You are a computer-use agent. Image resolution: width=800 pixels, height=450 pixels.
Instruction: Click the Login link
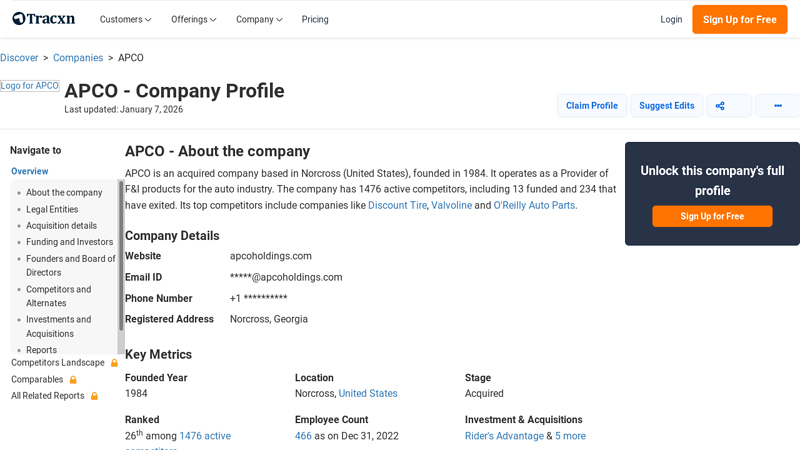671,19
